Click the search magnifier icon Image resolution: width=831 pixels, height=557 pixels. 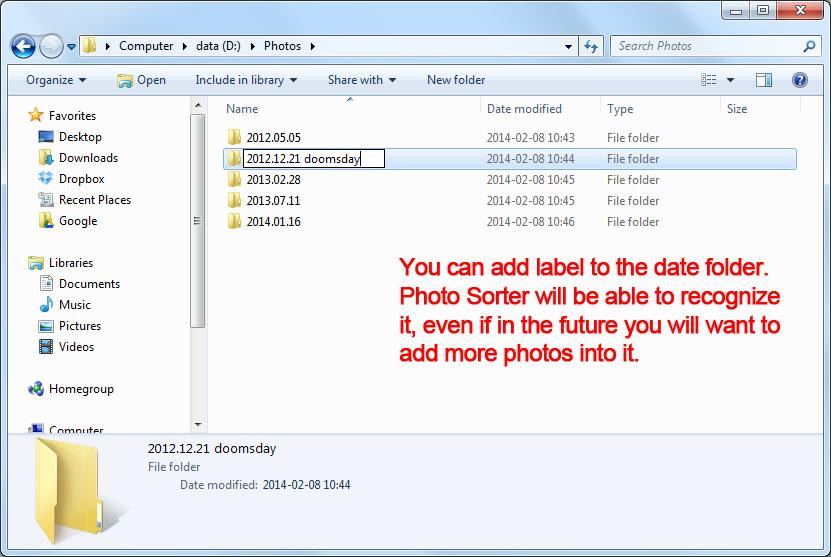coord(809,46)
